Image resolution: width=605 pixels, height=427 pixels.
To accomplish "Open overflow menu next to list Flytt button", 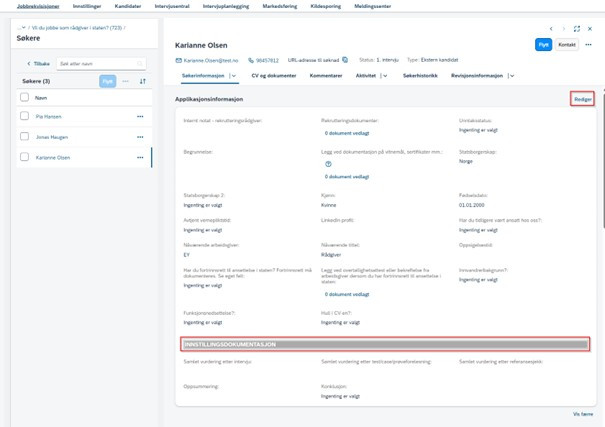I will tap(125, 81).
